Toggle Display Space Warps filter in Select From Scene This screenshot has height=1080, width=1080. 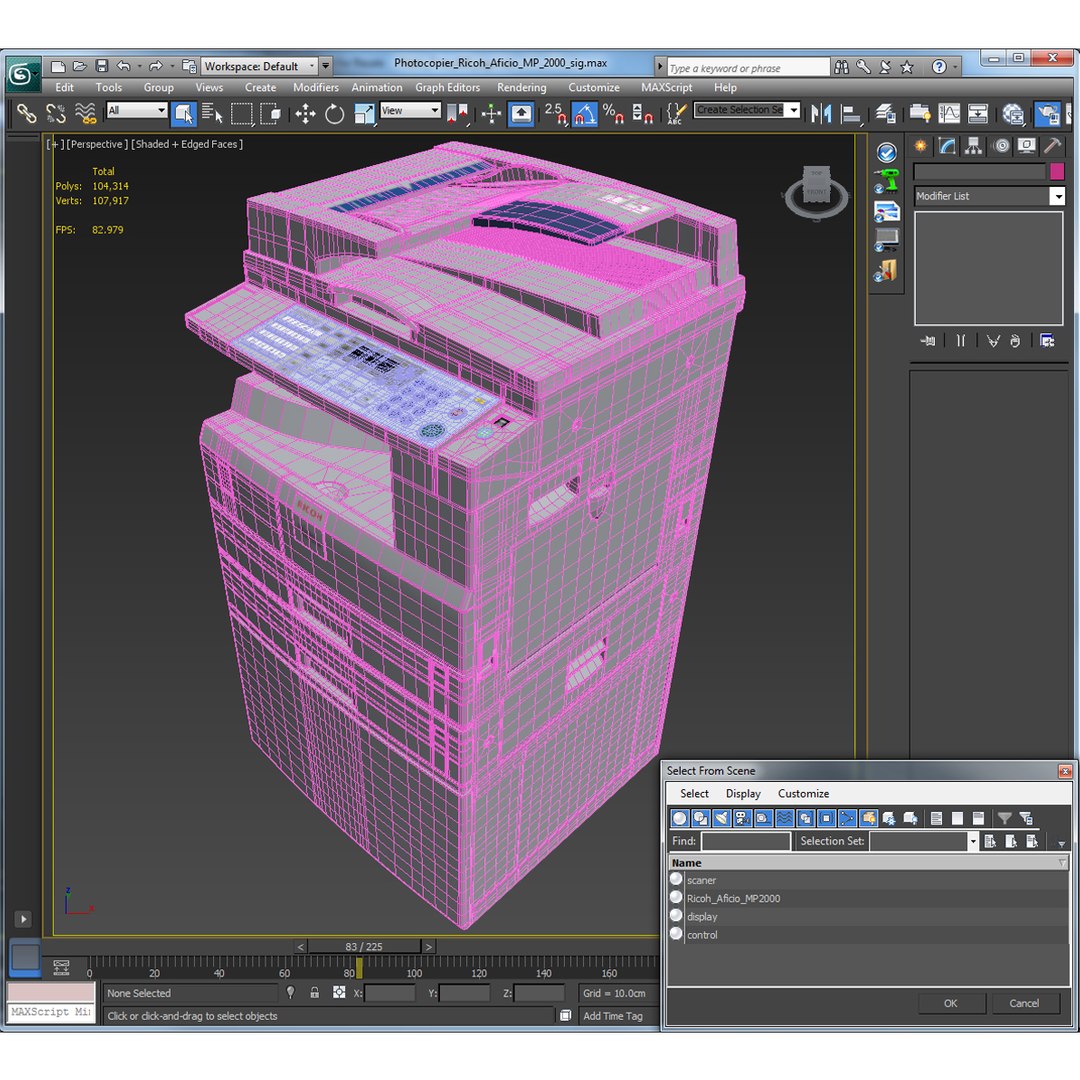pos(785,818)
